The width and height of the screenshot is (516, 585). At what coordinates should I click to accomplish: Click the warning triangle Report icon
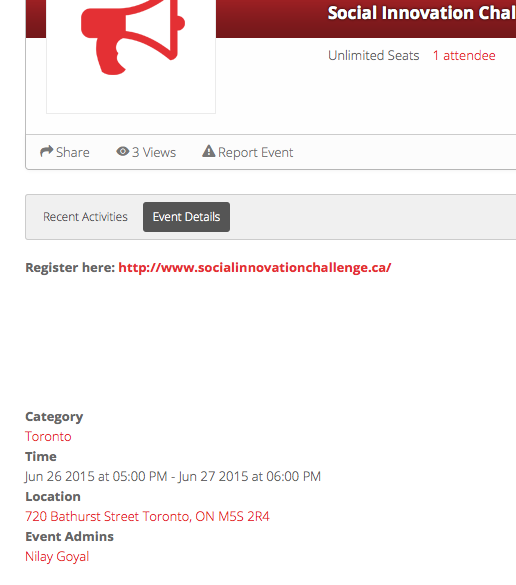tap(209, 151)
